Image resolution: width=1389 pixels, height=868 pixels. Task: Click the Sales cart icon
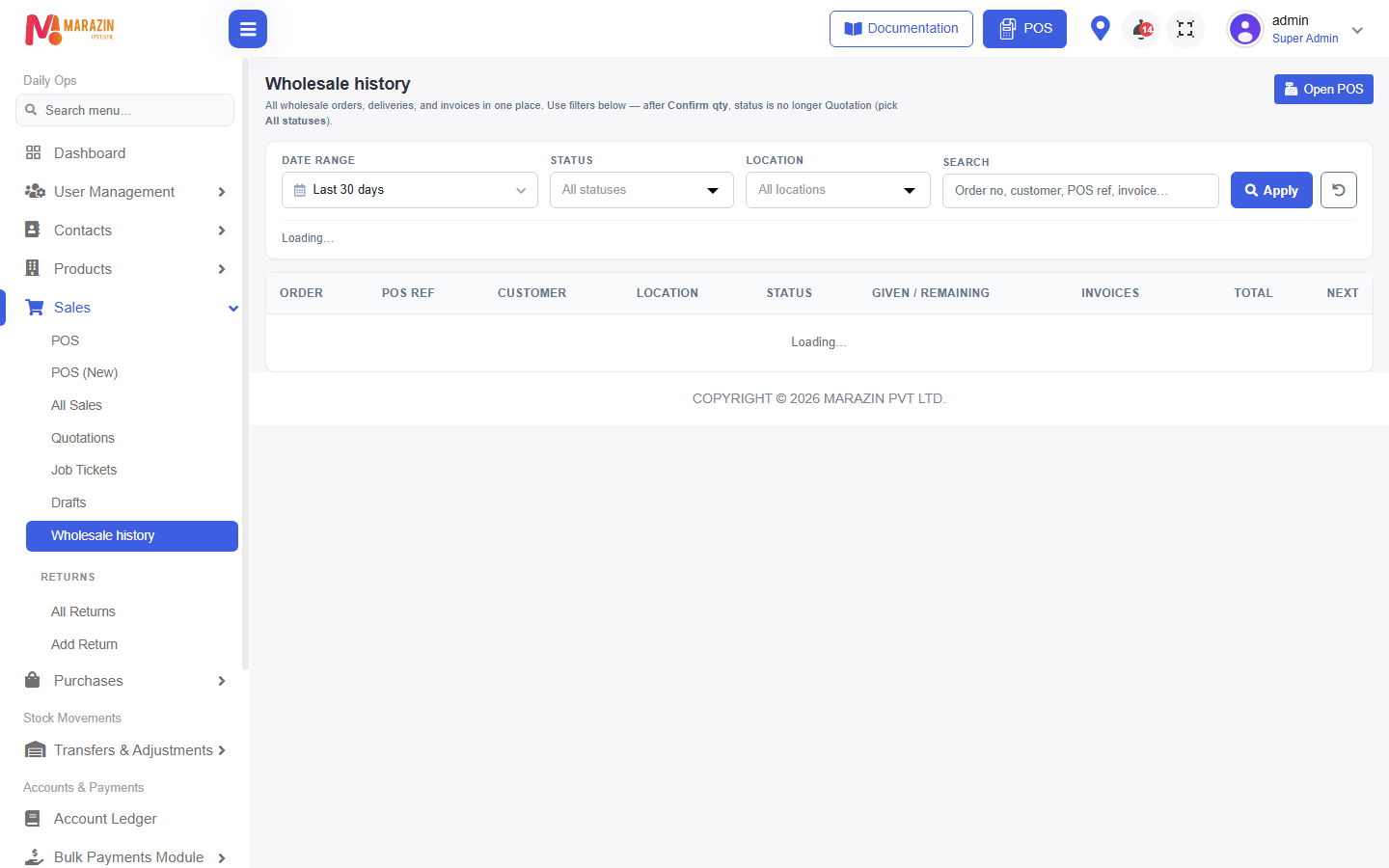[35, 307]
